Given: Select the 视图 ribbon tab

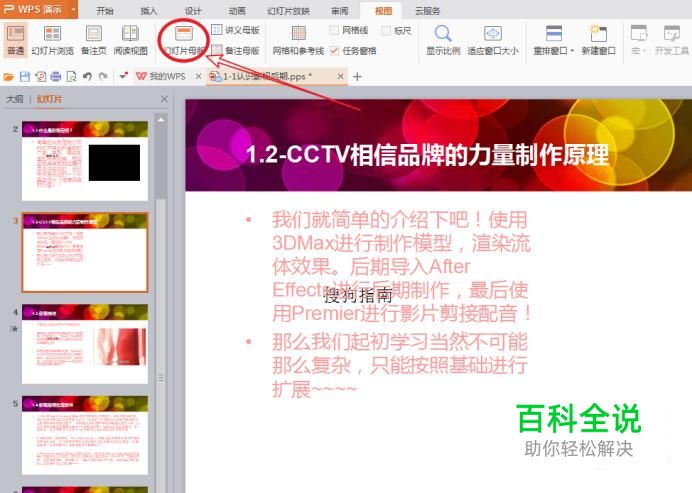Looking at the screenshot, I should coord(383,11).
